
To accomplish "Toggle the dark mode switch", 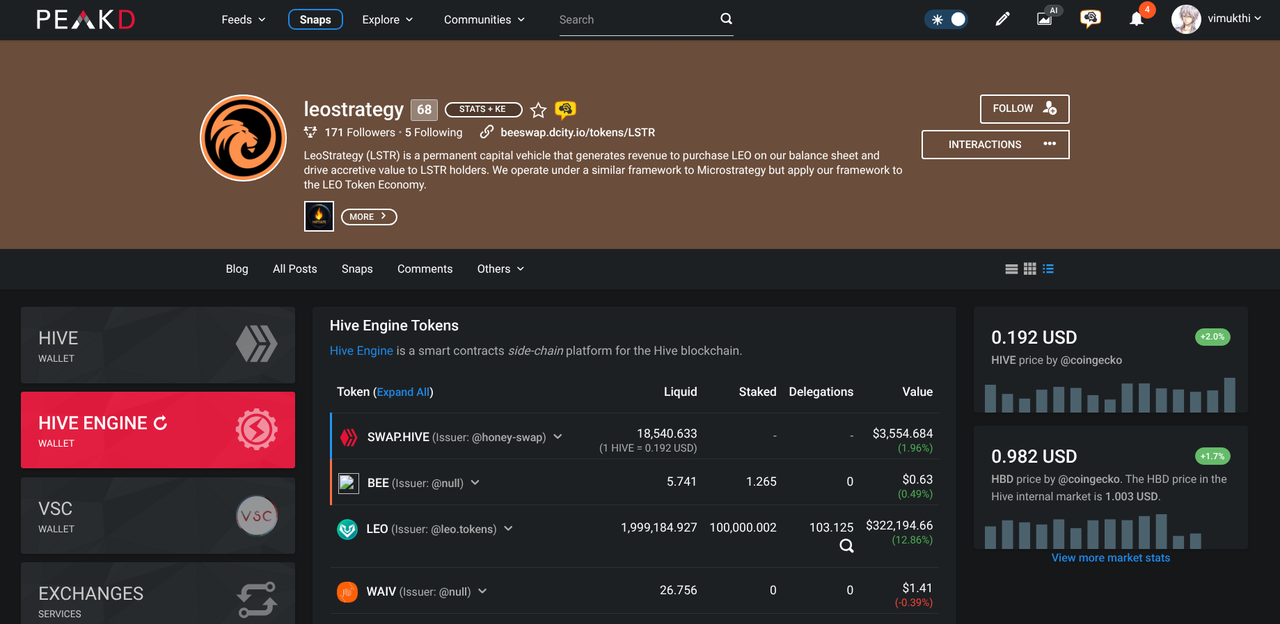I will point(946,19).
